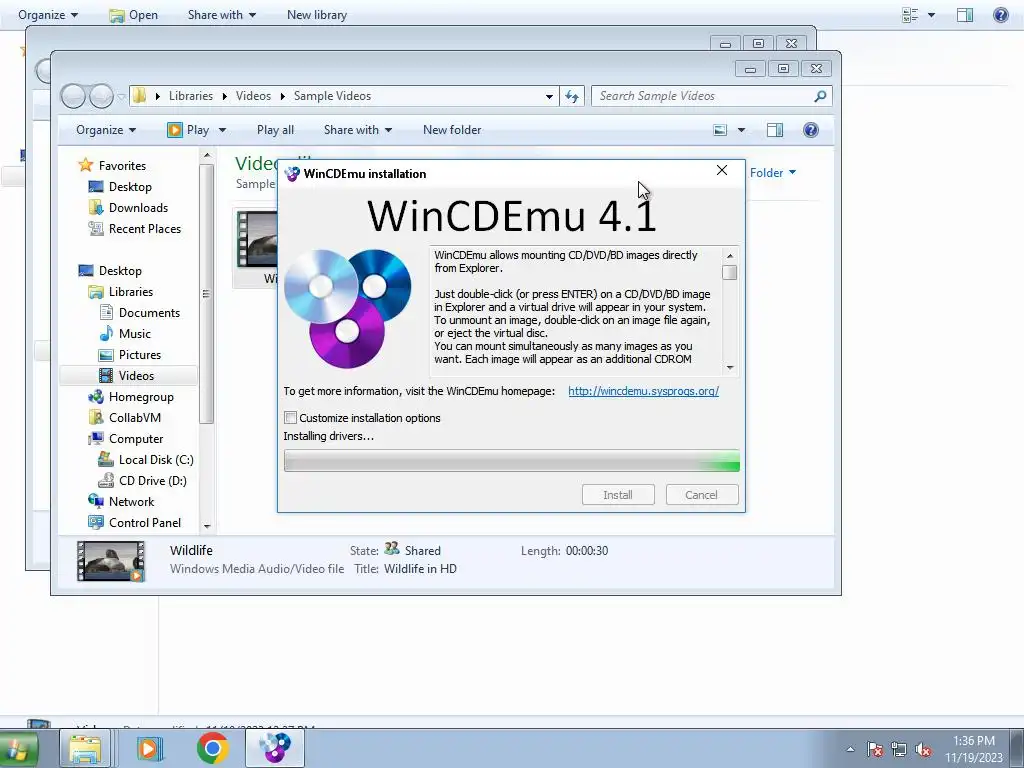The height and width of the screenshot is (768, 1024).
Task: Expand the Play dropdown arrow
Action: coord(222,130)
